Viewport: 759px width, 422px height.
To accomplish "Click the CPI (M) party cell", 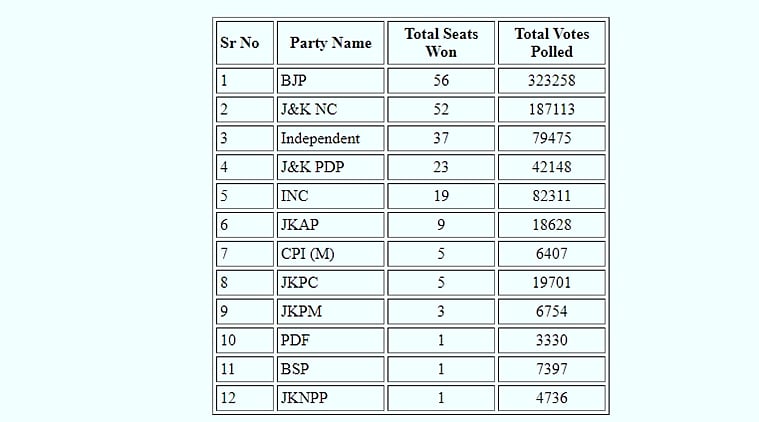I will [x=330, y=254].
